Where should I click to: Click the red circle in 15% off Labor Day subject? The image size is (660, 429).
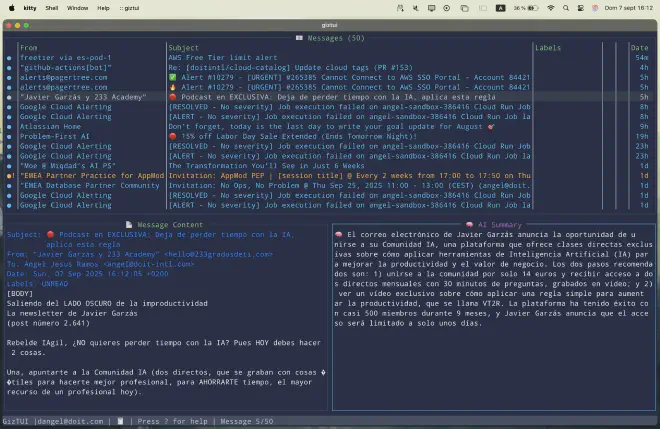coord(172,136)
